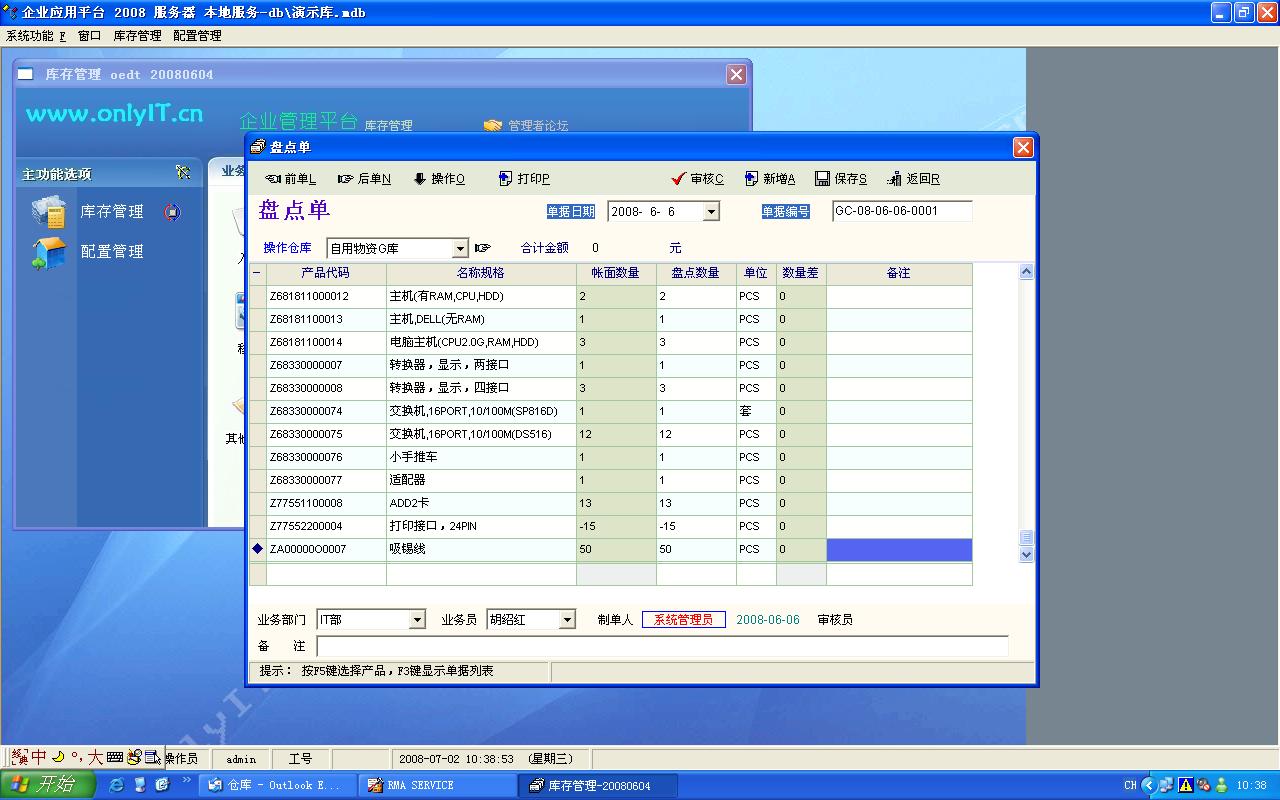Go to previous document with 前单 button
This screenshot has height=800, width=1280.
point(290,179)
